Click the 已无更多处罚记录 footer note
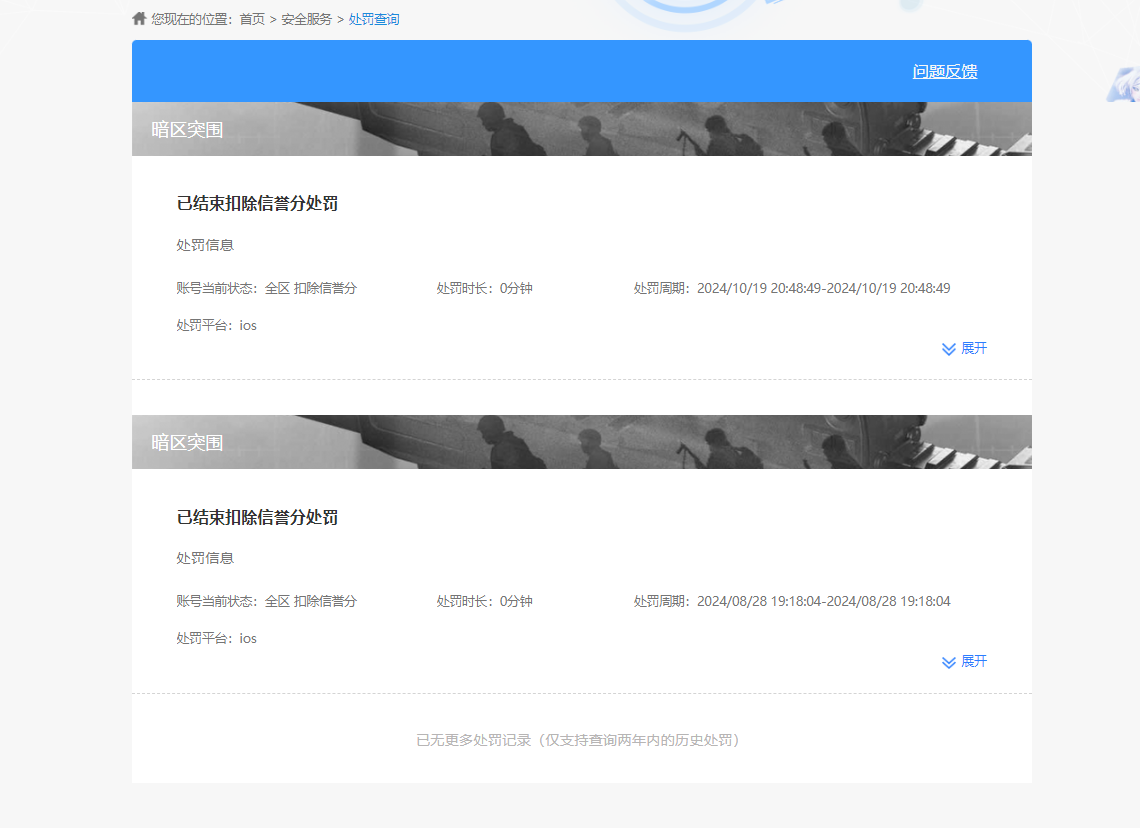The image size is (1140, 840). click(x=578, y=740)
